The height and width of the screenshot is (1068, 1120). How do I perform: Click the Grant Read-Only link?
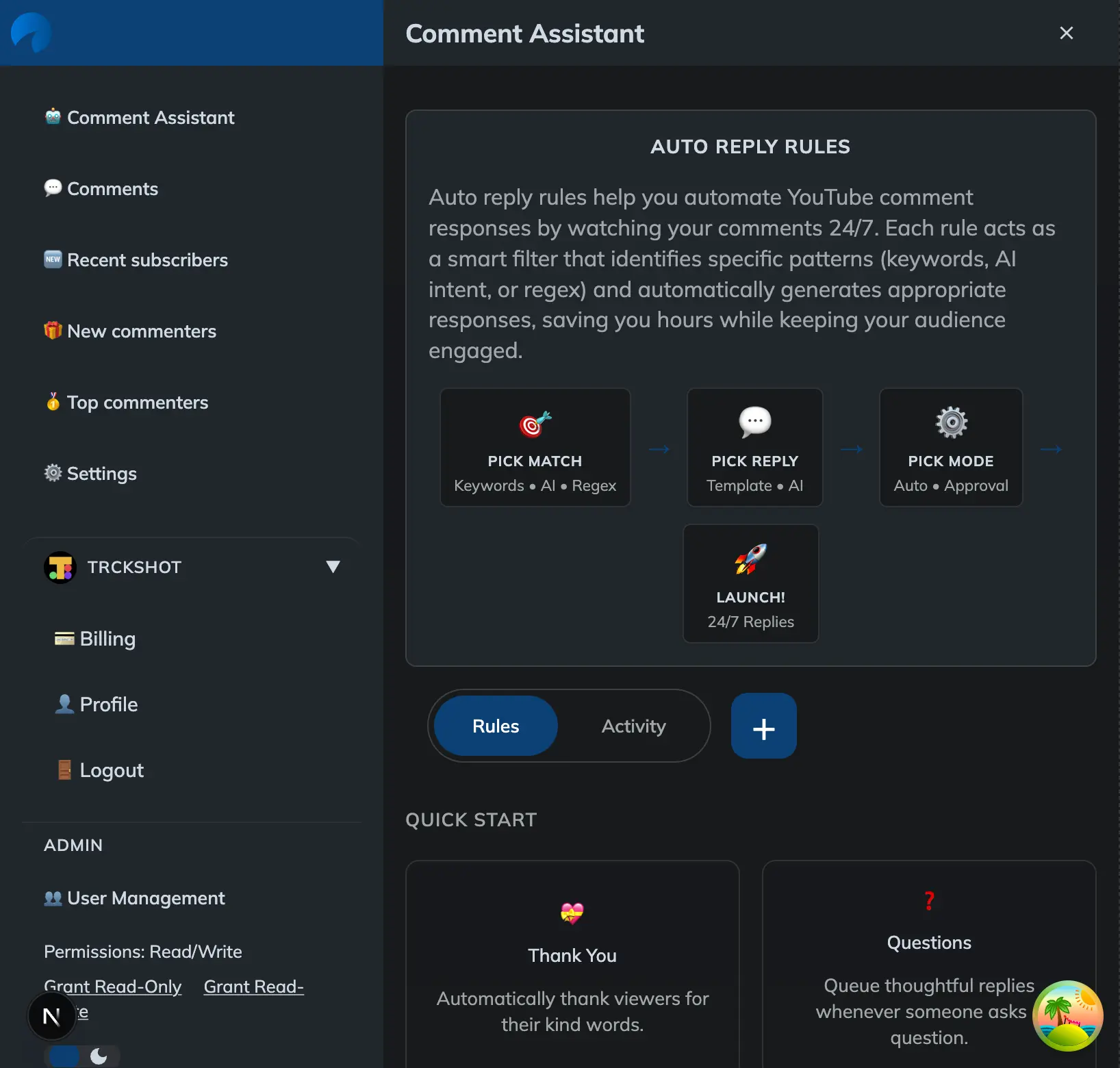[x=113, y=987]
